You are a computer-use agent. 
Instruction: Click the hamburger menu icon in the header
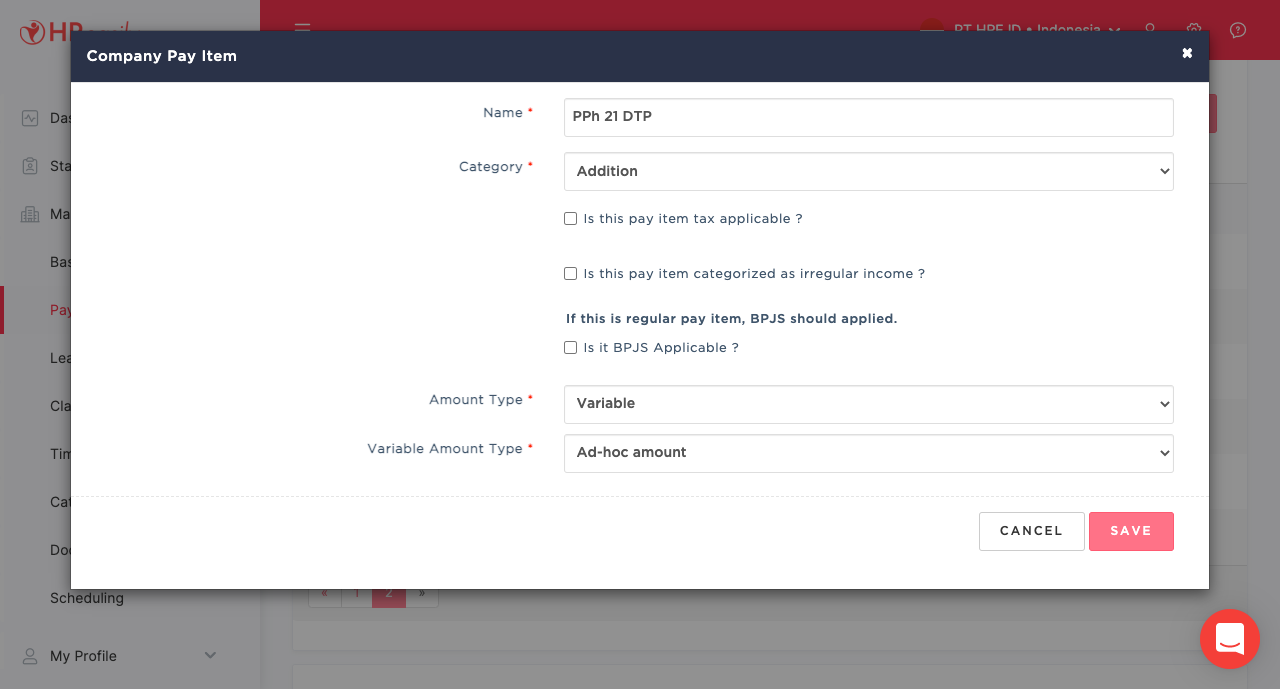point(302,27)
